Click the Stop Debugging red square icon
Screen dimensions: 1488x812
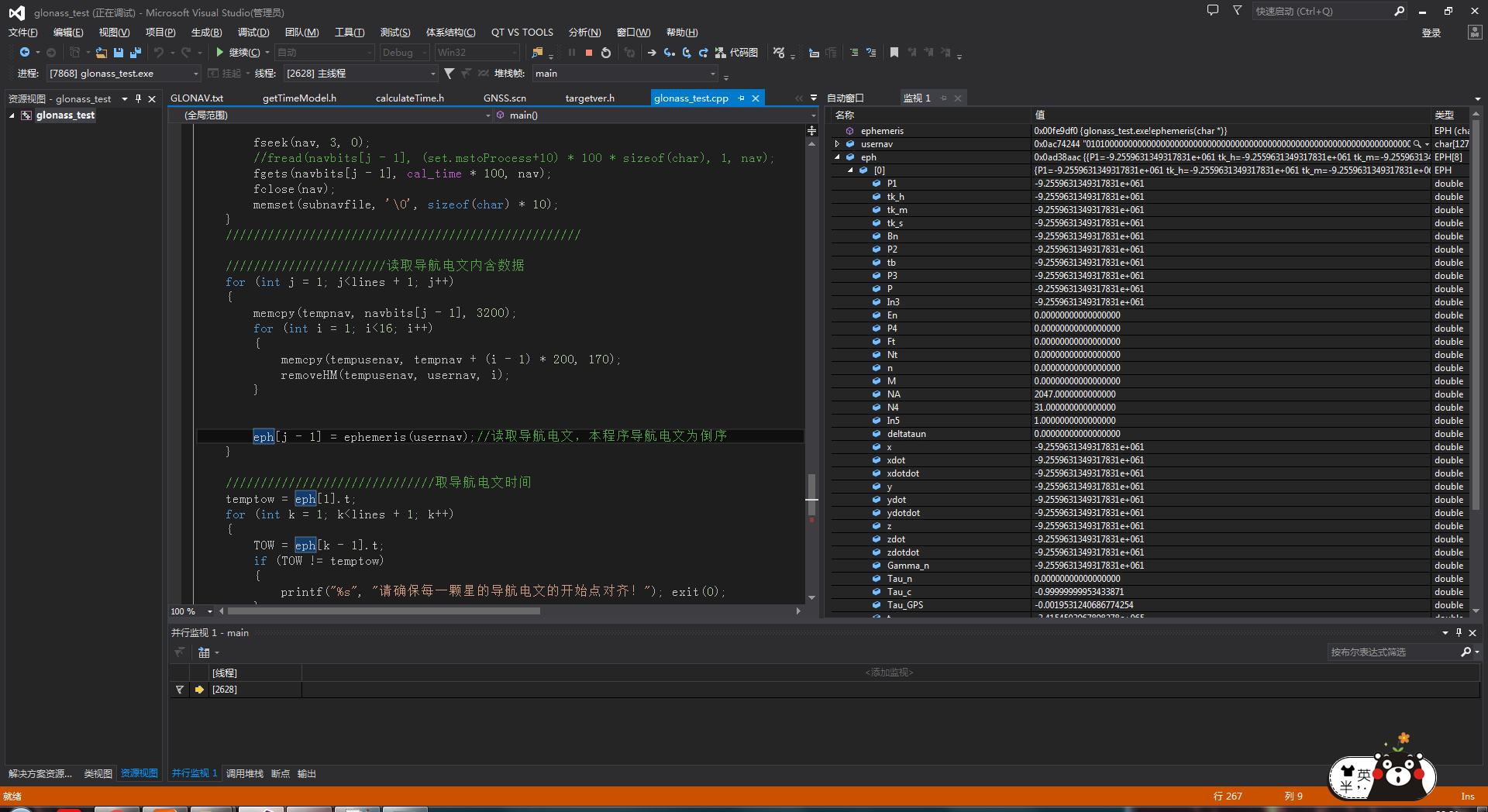pyautogui.click(x=589, y=53)
